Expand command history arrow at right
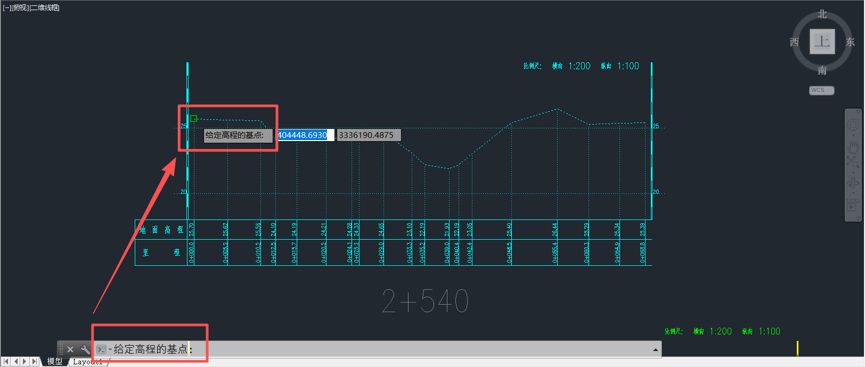The image size is (865, 367). point(656,349)
